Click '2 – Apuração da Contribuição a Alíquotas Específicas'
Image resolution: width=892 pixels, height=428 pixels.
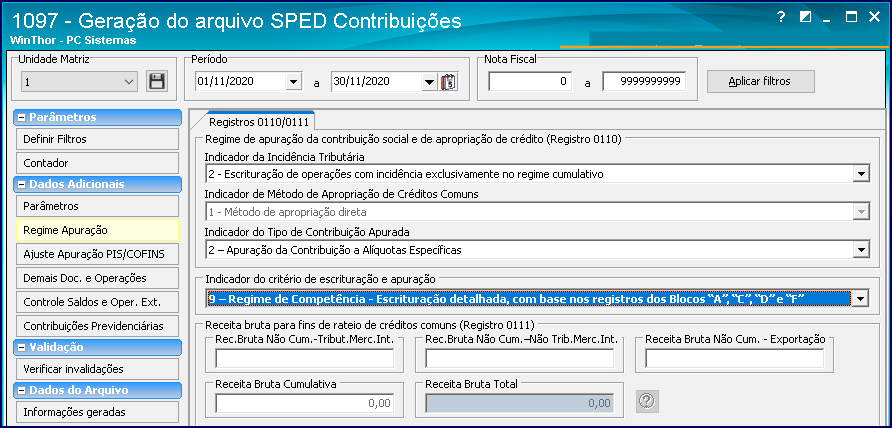334,249
